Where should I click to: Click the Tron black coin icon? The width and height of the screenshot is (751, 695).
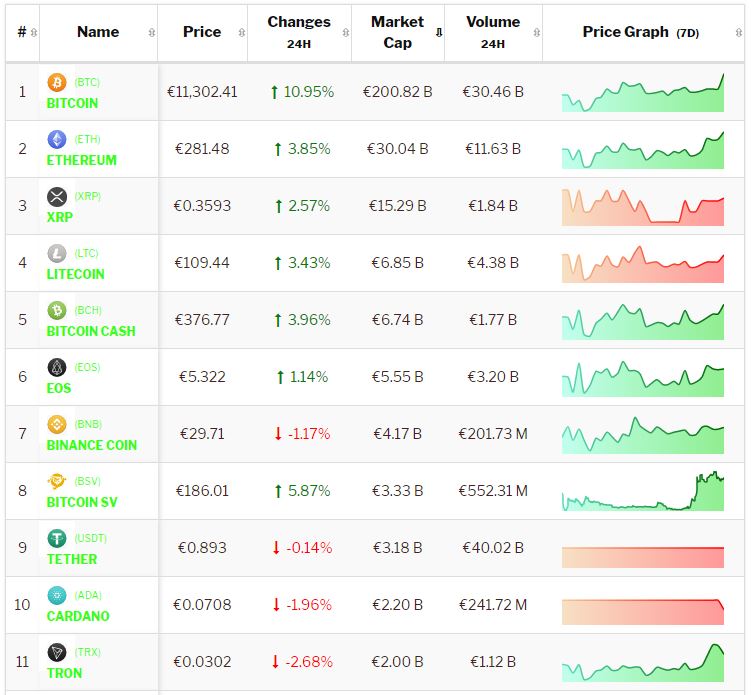point(57,652)
